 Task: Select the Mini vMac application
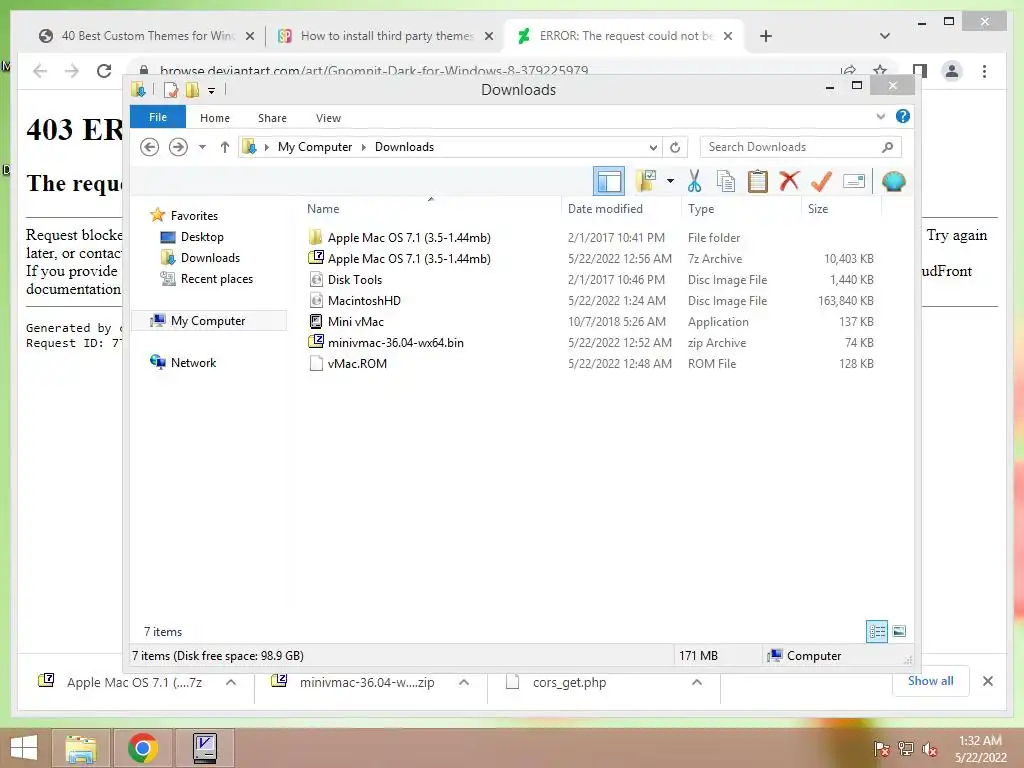pyautogui.click(x=355, y=321)
